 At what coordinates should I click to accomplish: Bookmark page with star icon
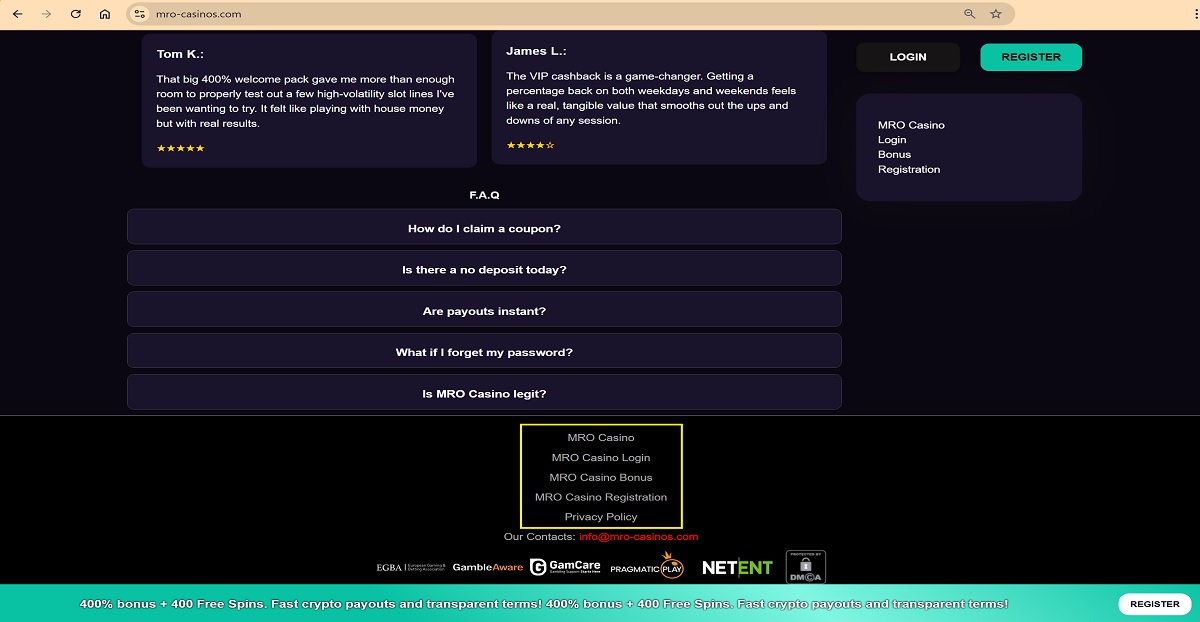996,14
